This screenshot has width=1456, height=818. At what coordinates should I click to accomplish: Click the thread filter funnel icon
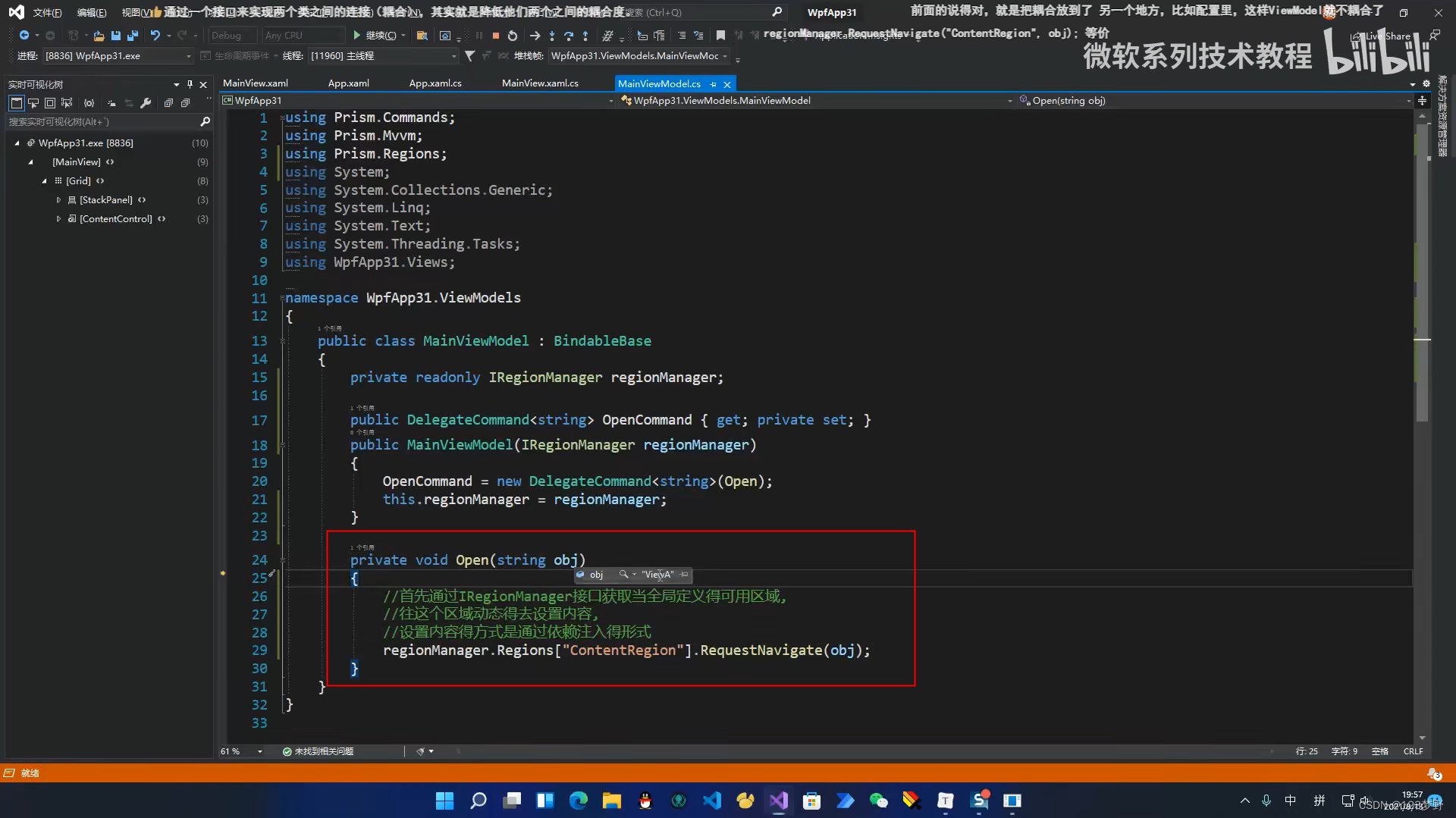click(470, 55)
